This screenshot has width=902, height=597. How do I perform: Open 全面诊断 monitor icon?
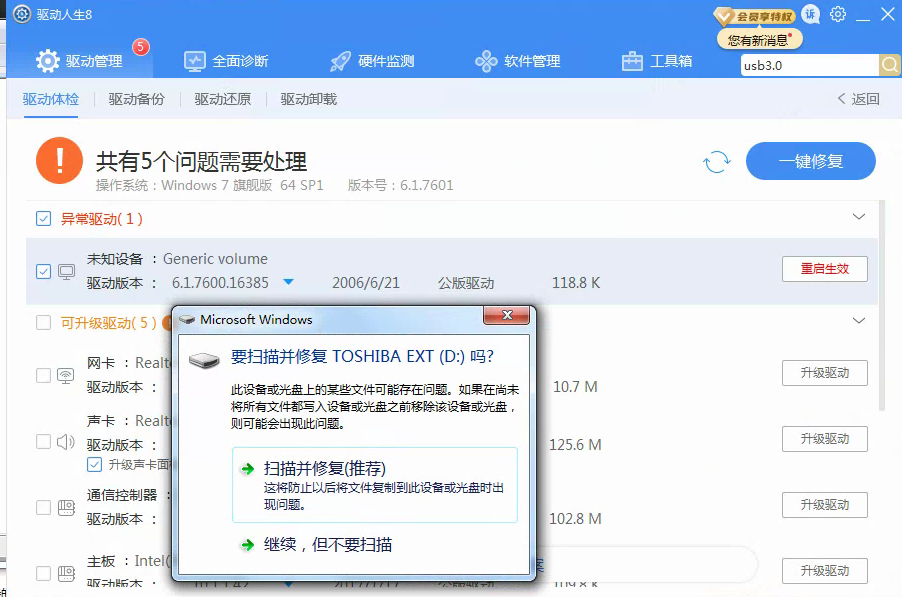coord(194,61)
